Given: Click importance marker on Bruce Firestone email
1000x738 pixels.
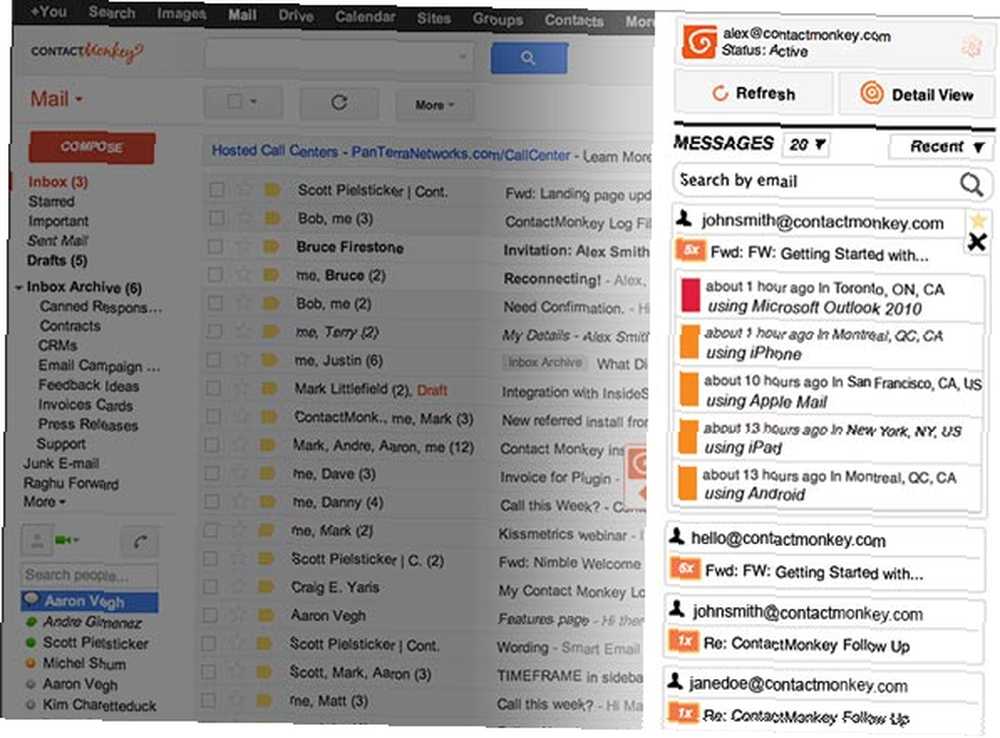Looking at the screenshot, I should coord(271,246).
